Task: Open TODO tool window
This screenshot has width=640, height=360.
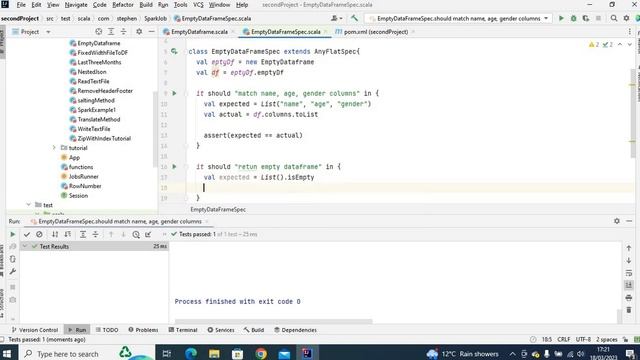Action: coord(107,330)
